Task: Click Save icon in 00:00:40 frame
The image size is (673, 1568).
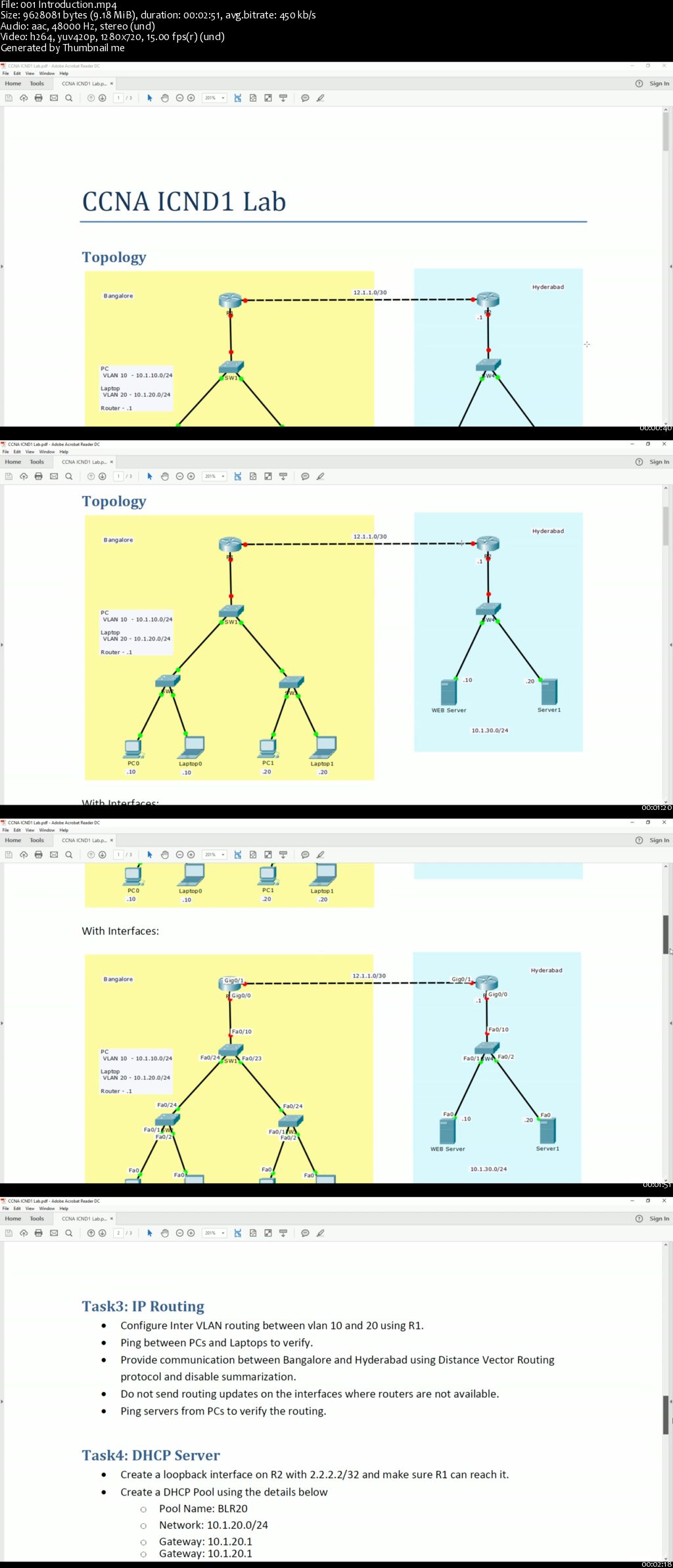Action: pyautogui.click(x=9, y=98)
